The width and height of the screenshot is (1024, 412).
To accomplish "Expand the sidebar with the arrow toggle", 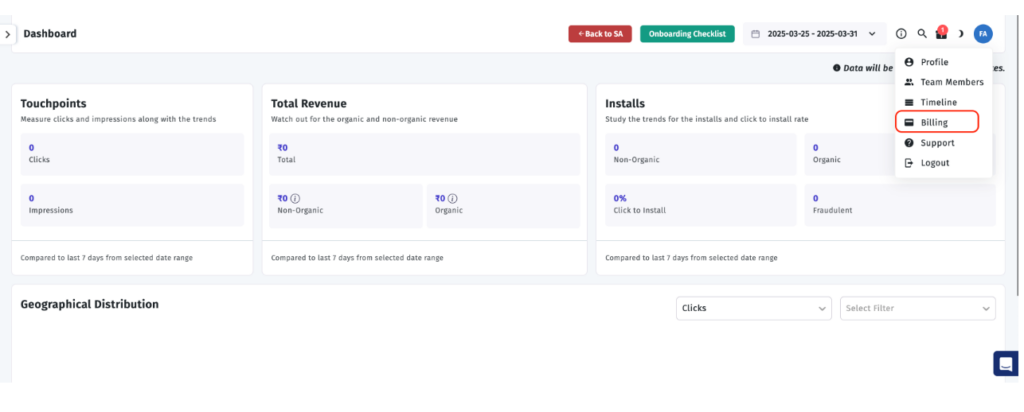I will pyautogui.click(x=8, y=35).
